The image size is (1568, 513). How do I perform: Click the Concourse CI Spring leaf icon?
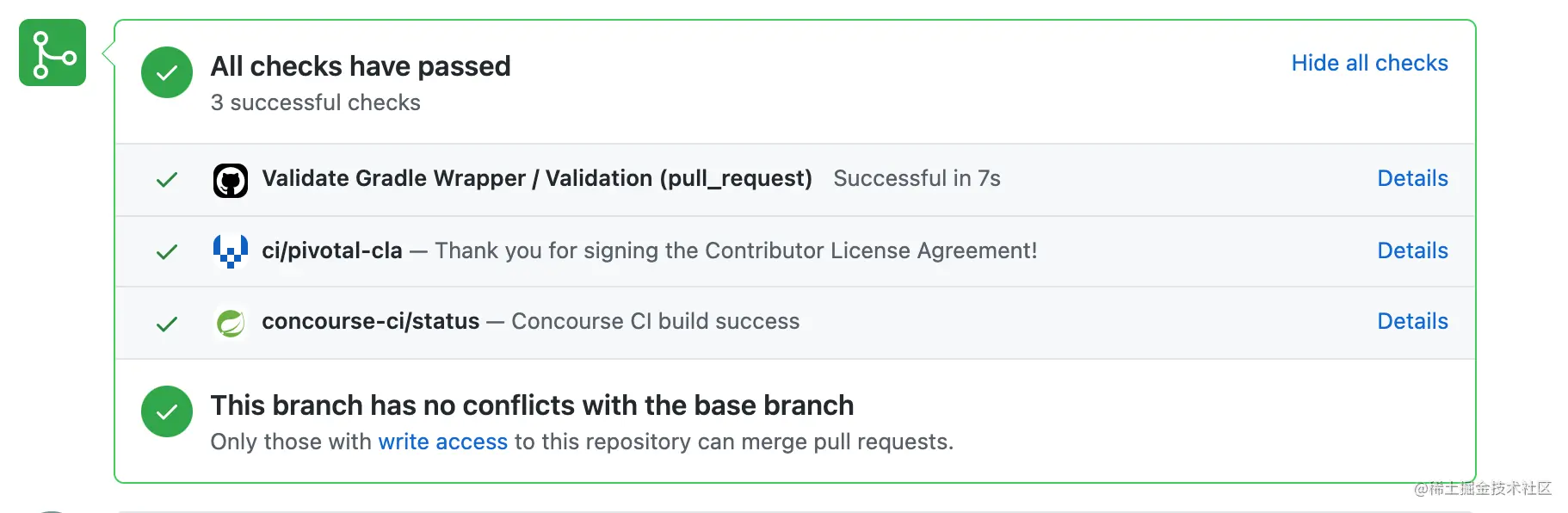click(x=231, y=323)
